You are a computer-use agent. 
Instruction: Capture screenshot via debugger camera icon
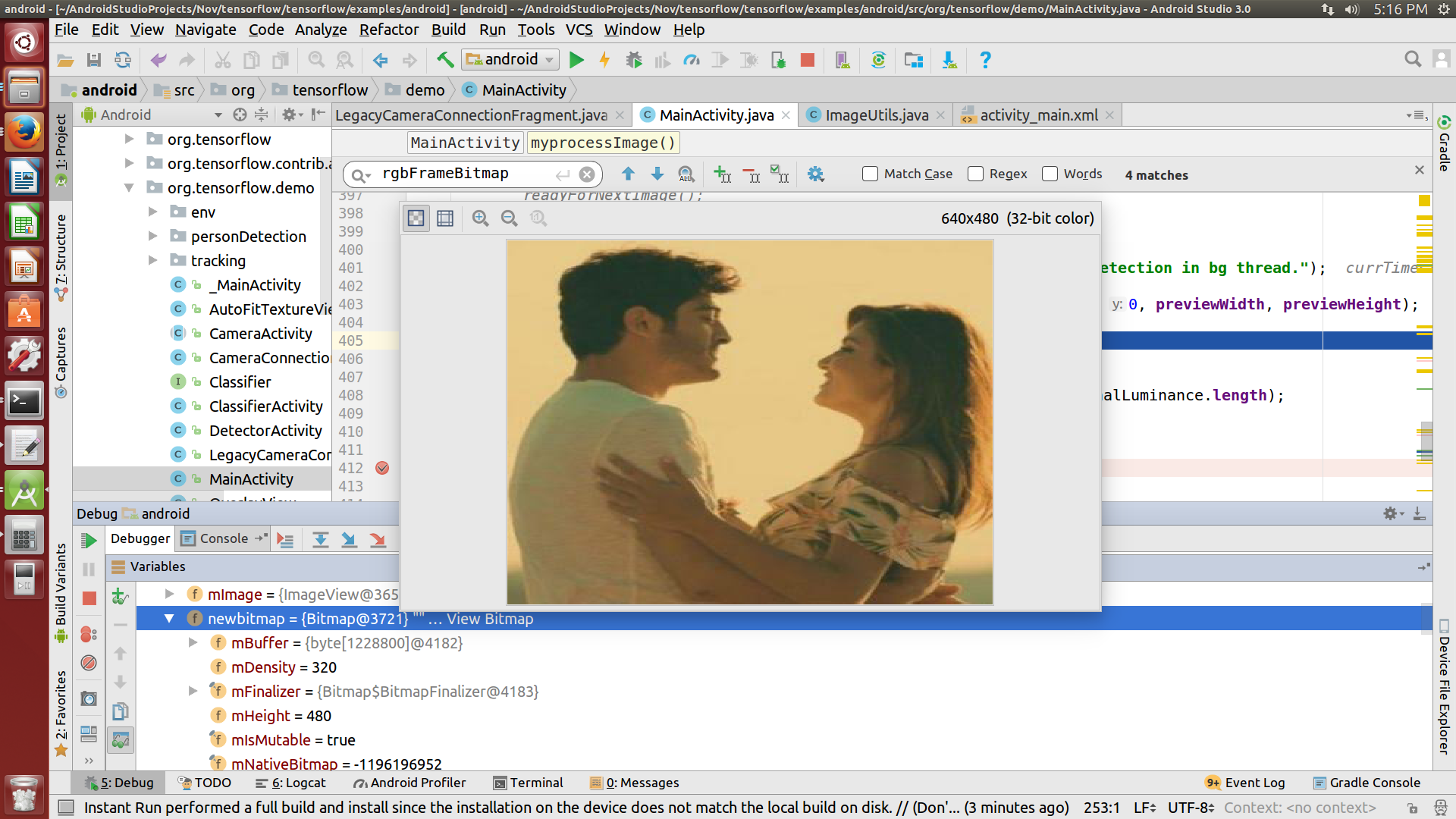point(89,699)
